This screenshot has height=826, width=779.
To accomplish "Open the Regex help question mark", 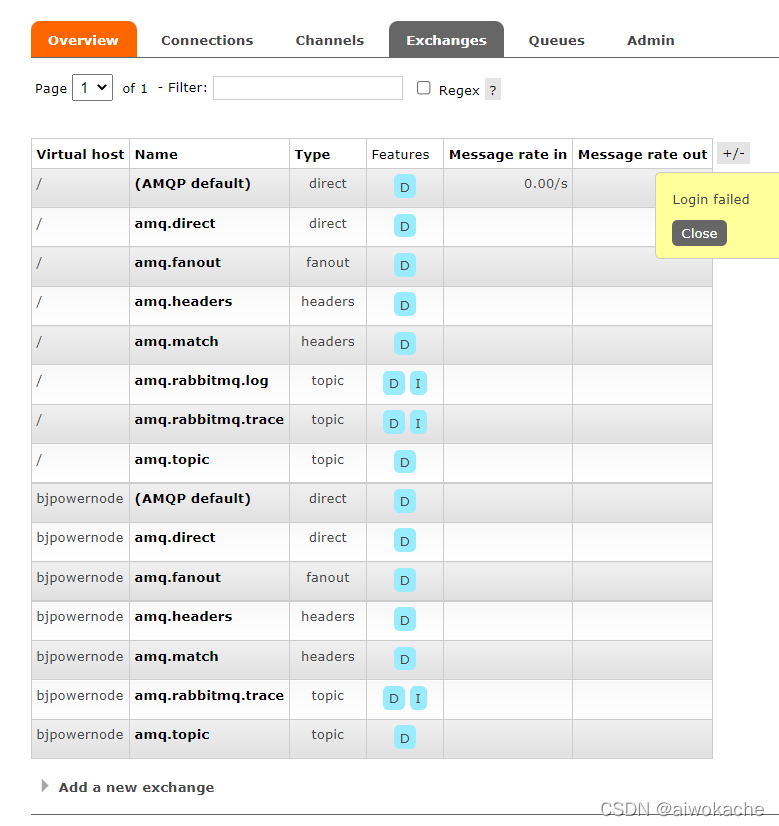I will pos(492,90).
